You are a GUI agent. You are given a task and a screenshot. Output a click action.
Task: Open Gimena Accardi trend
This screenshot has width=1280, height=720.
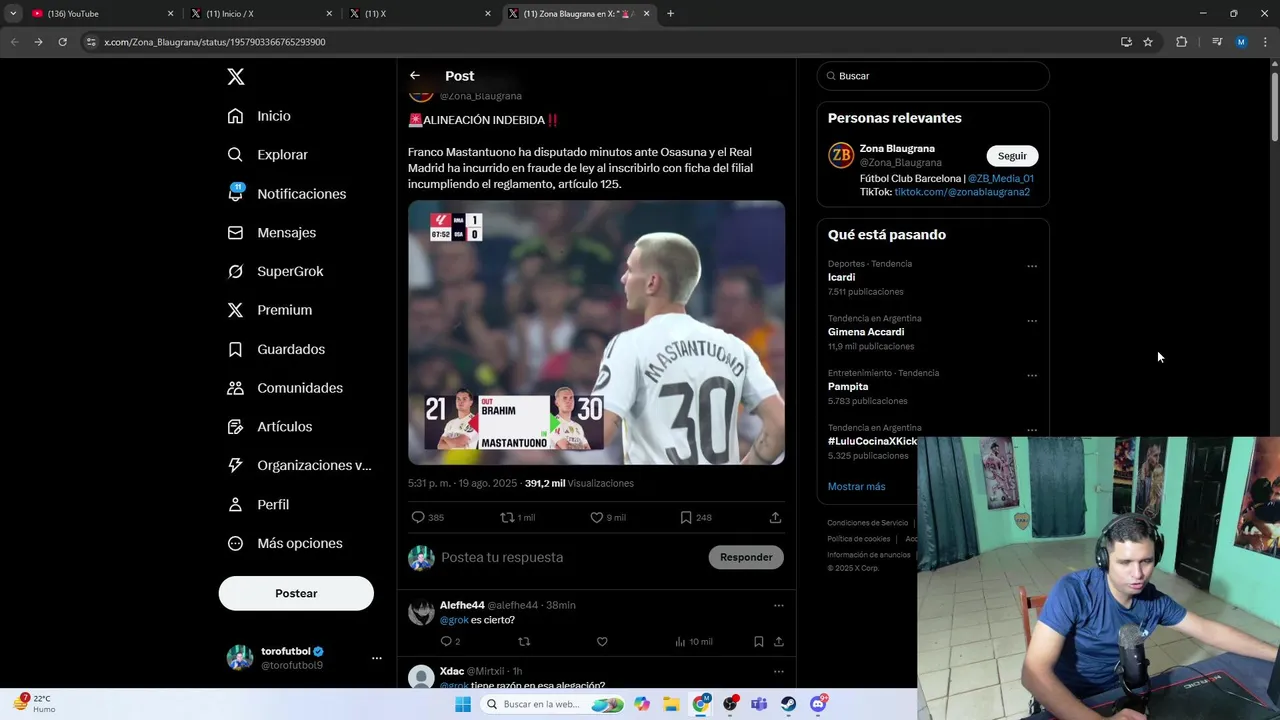(866, 332)
